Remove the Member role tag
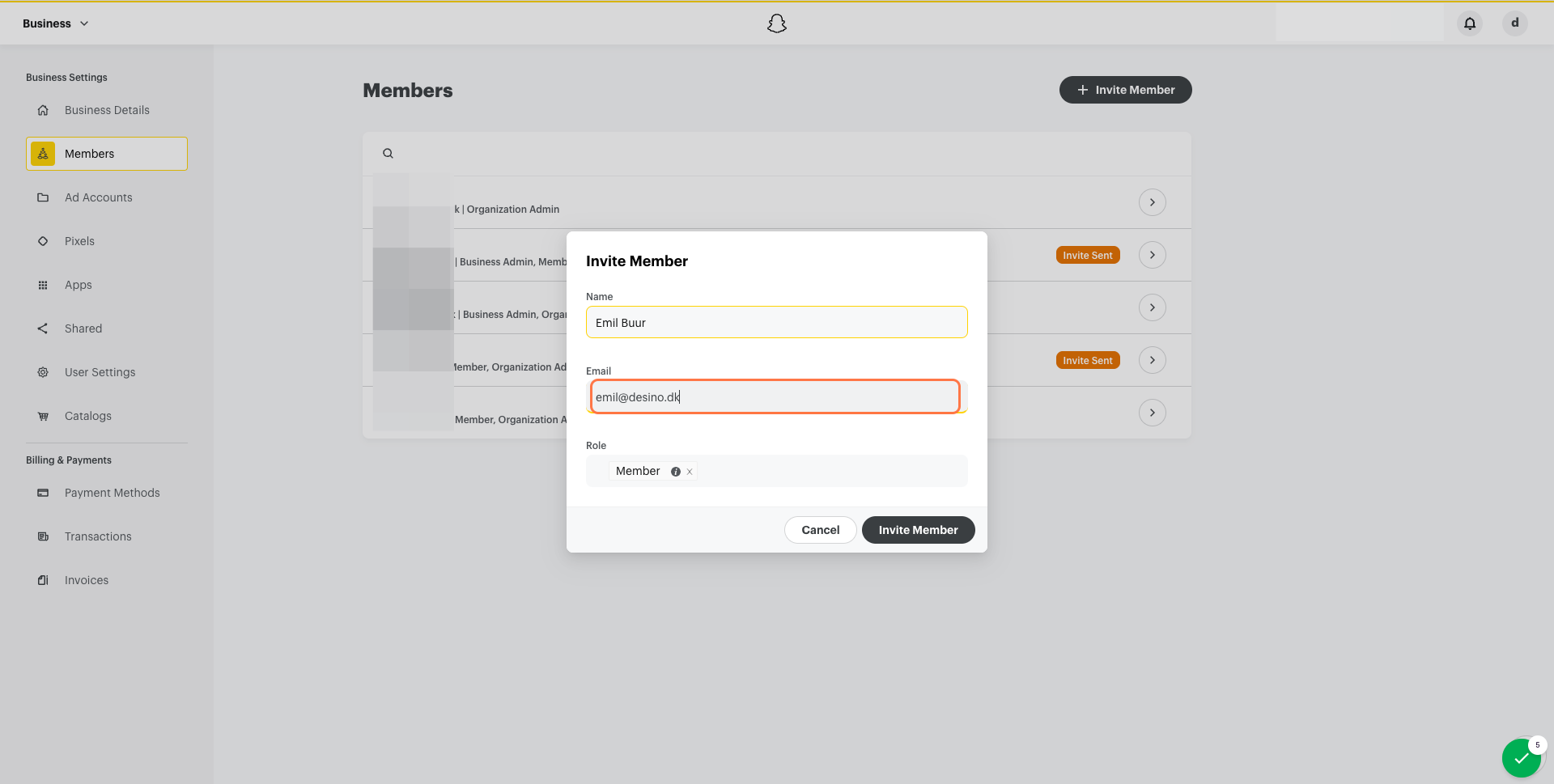 690,472
